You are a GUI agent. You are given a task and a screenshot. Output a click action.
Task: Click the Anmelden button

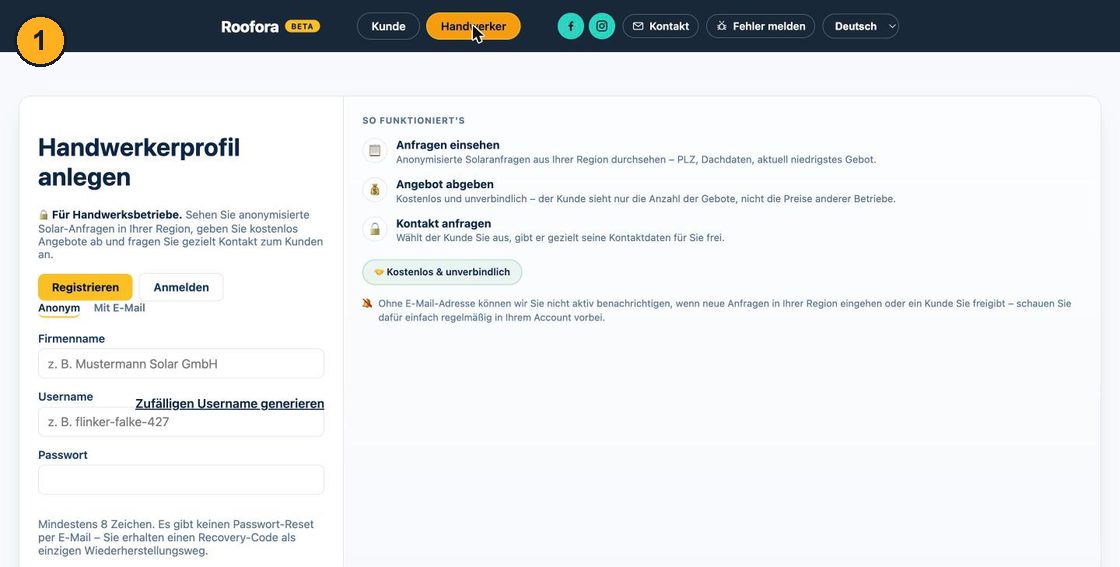click(181, 287)
